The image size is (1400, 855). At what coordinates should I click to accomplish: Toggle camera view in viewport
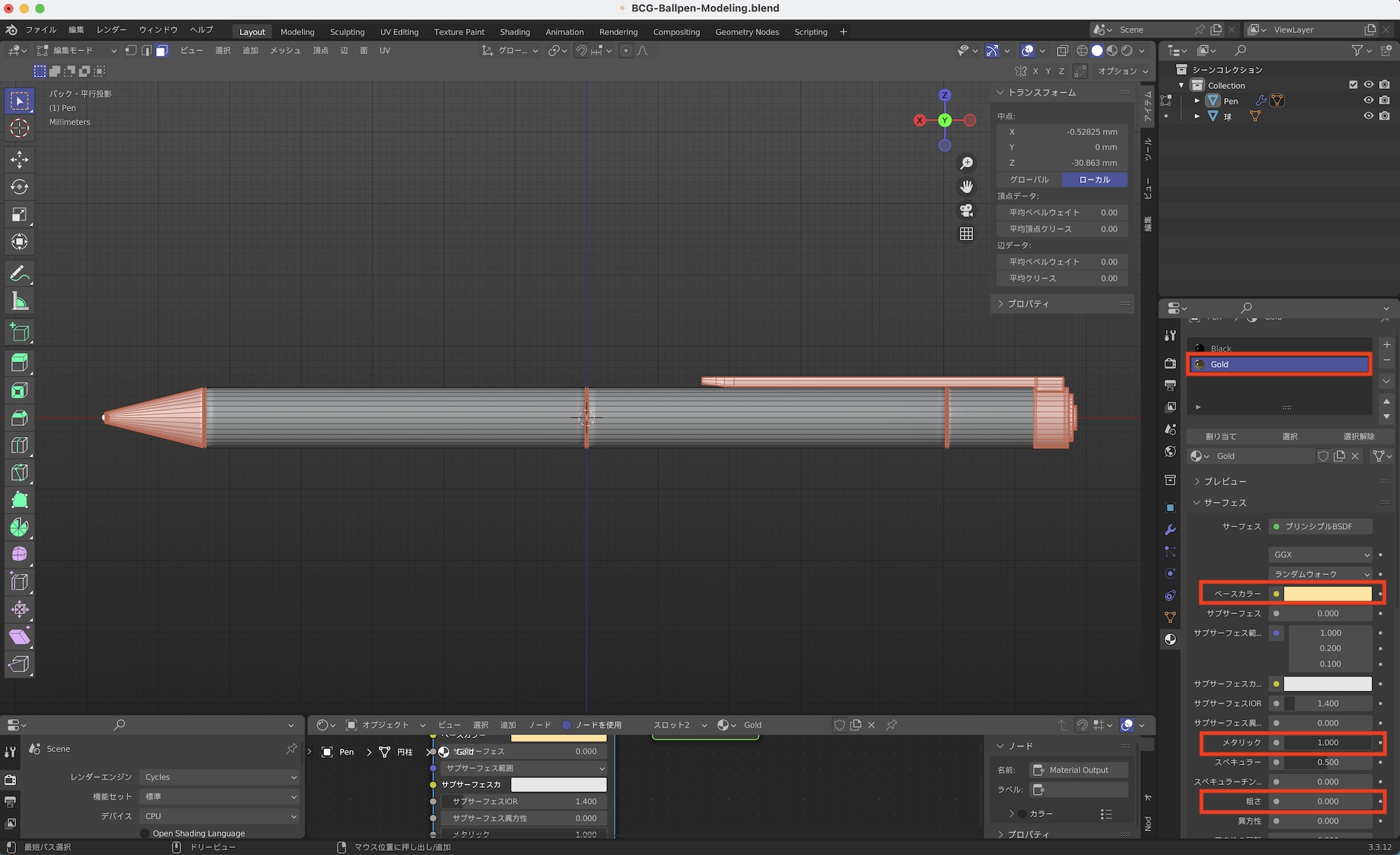click(x=967, y=211)
